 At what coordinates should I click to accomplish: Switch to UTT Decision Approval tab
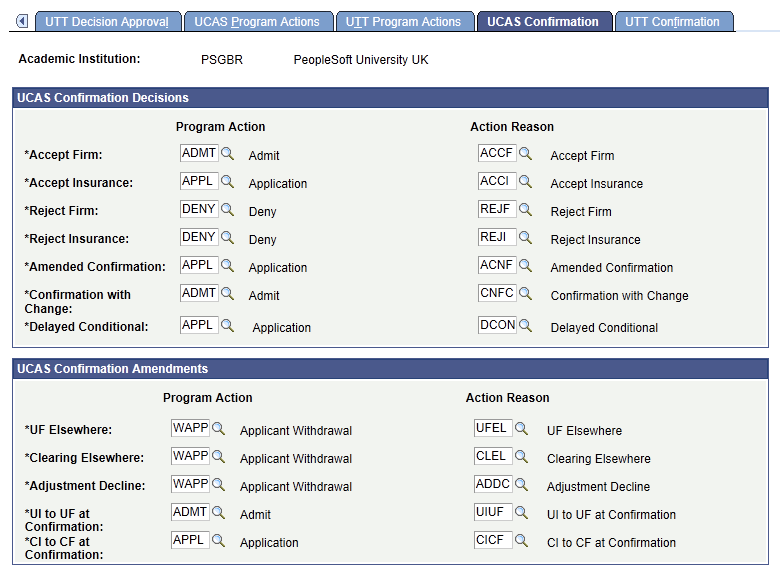point(108,21)
